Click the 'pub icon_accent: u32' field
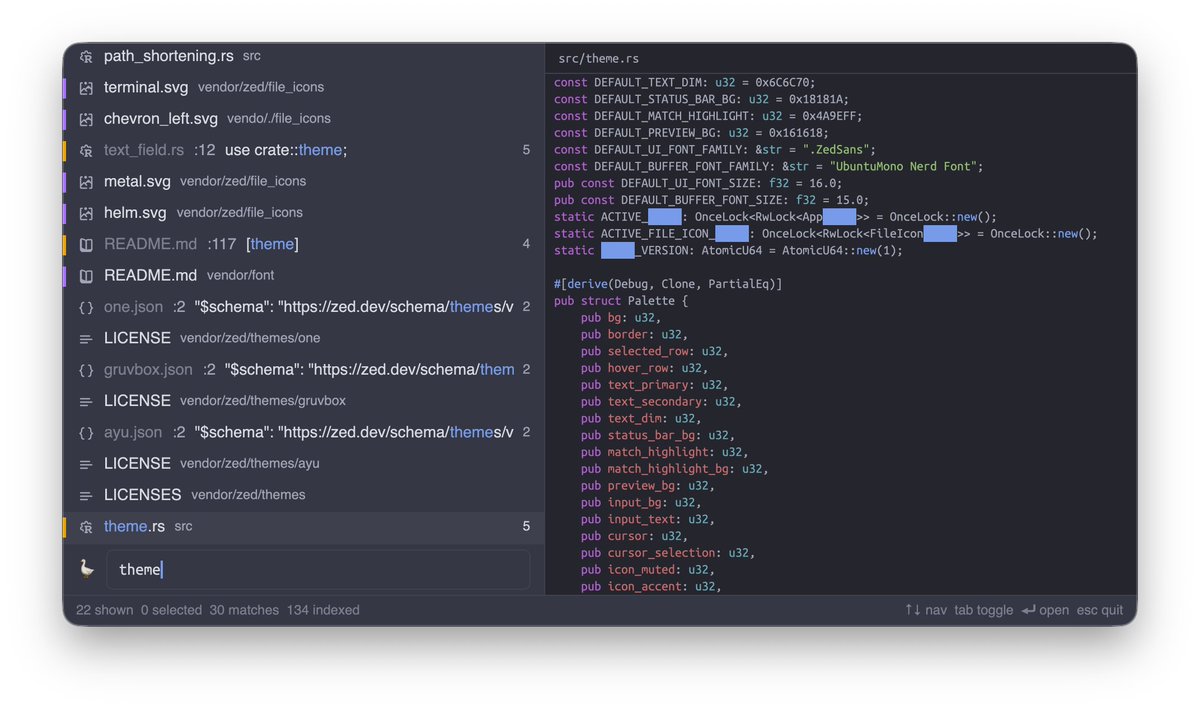The image size is (1200, 709). pos(651,586)
